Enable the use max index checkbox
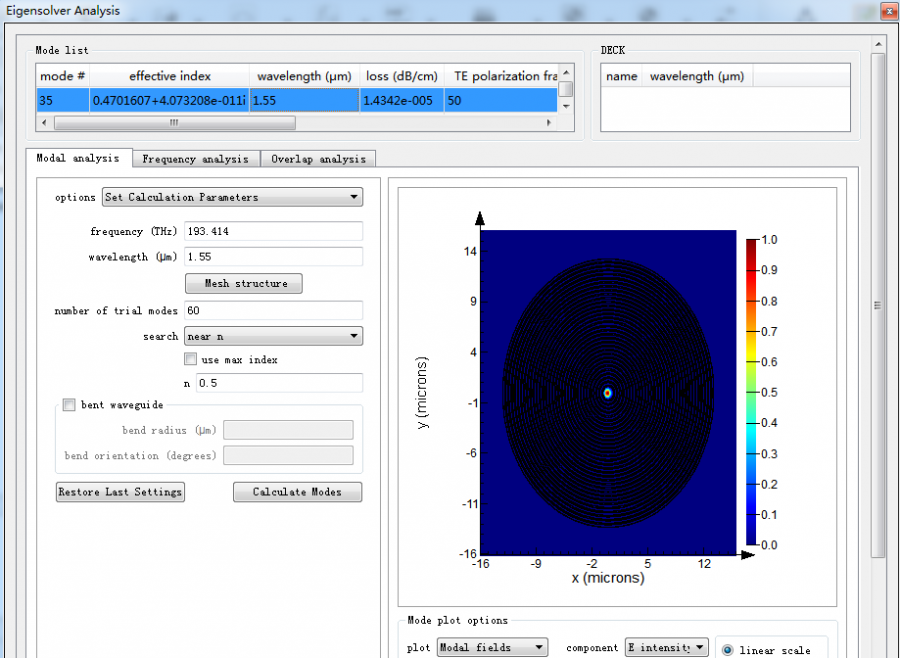 pos(190,359)
